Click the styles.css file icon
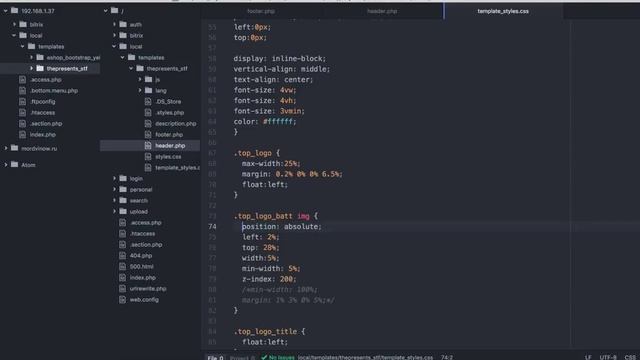The image size is (640, 360). [148, 157]
